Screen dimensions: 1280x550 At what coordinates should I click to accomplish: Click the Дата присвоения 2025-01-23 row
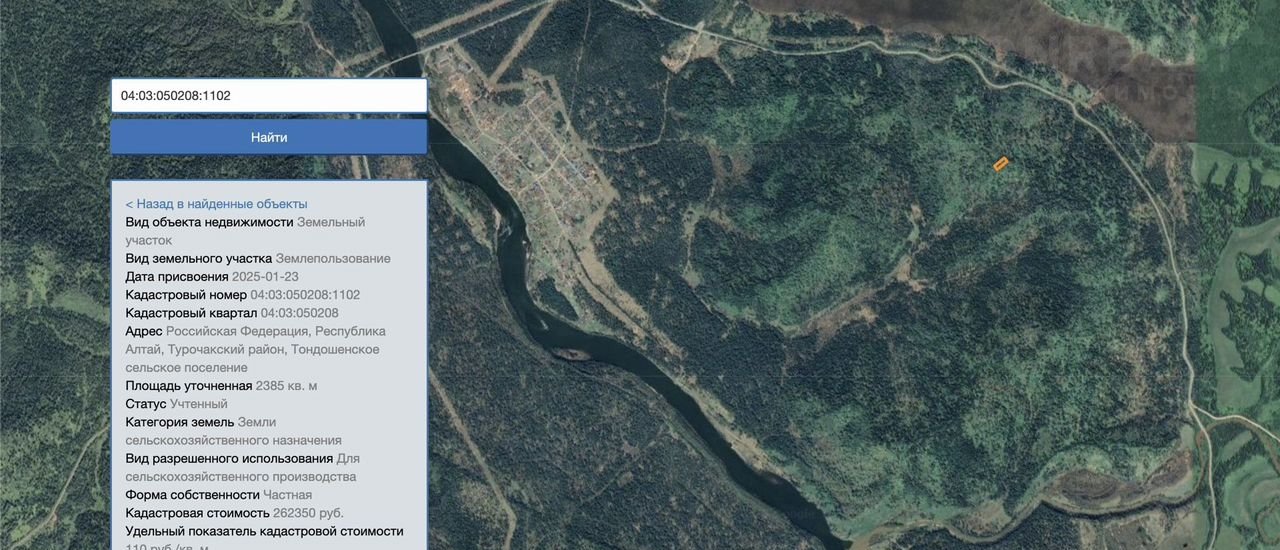point(212,277)
